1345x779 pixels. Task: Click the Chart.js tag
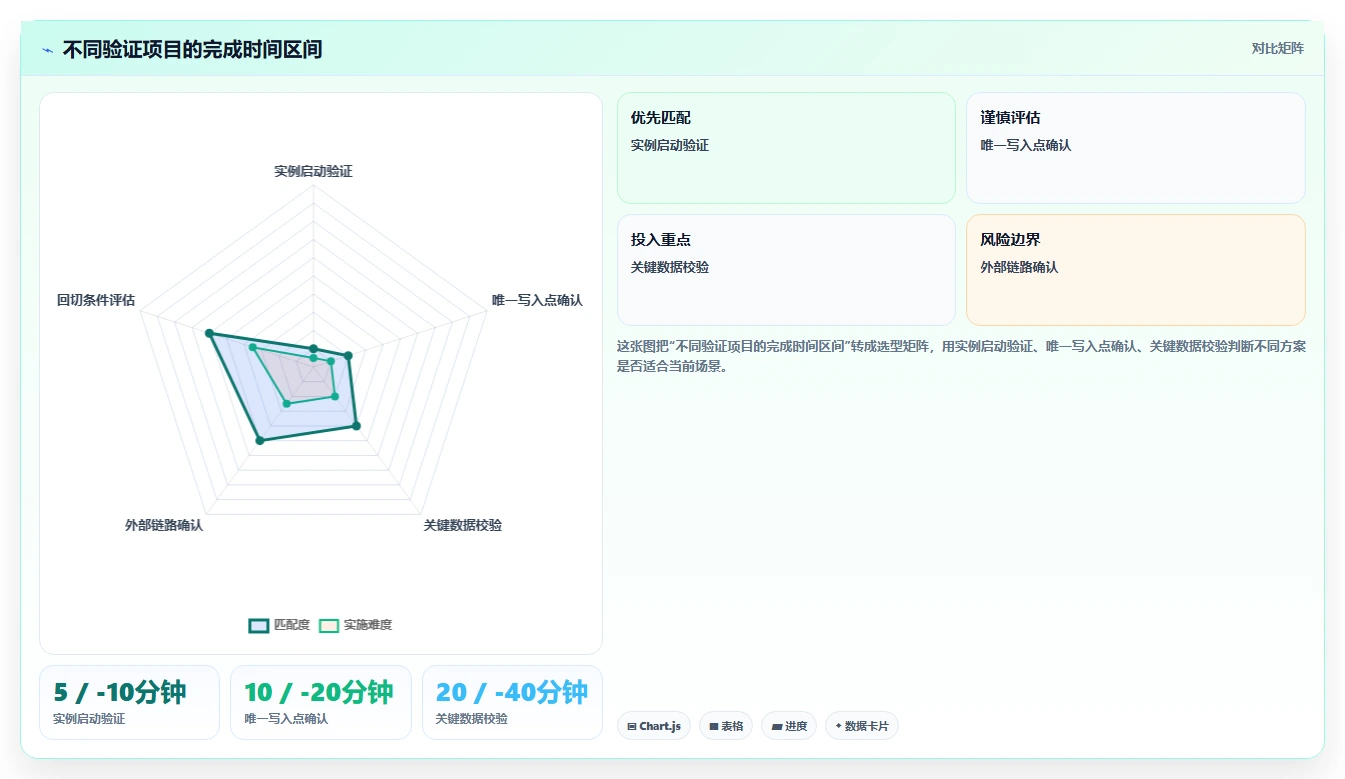click(x=654, y=726)
